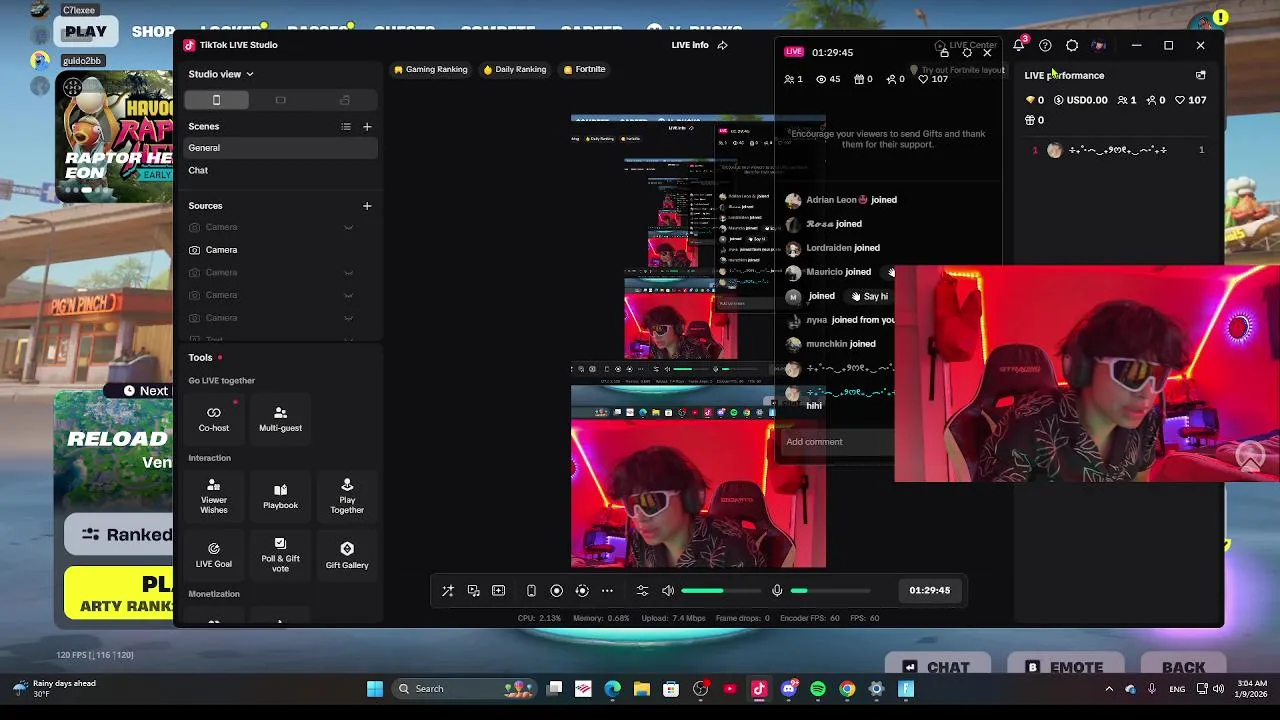The height and width of the screenshot is (720, 1280).
Task: Open the profile avatar menu
Action: click(x=1098, y=45)
